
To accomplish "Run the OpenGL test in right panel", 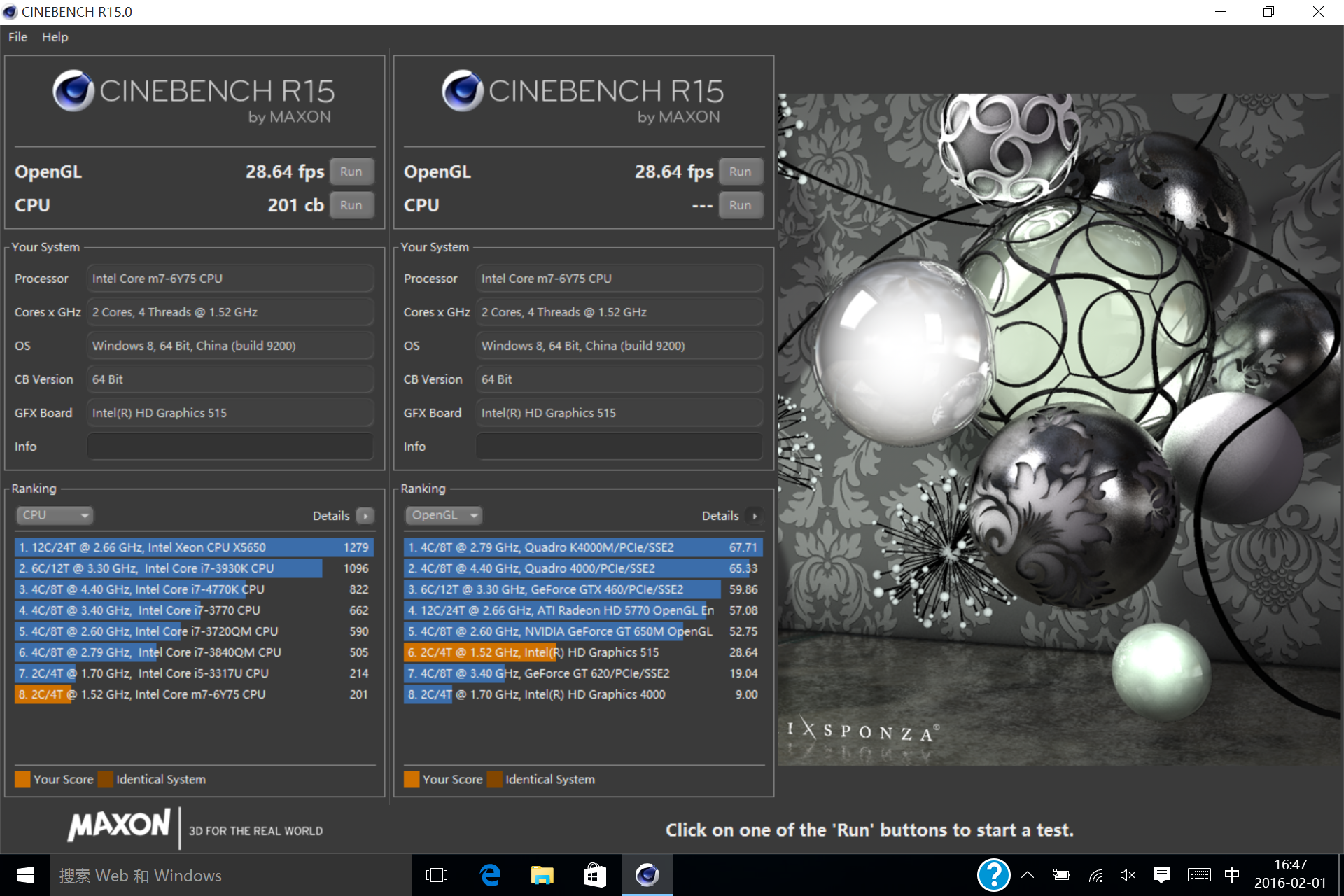I will (x=740, y=171).
